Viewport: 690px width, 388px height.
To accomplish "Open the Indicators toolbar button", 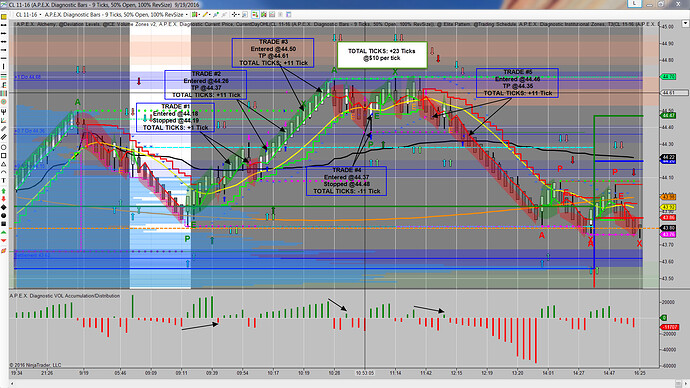I will coord(263,15).
